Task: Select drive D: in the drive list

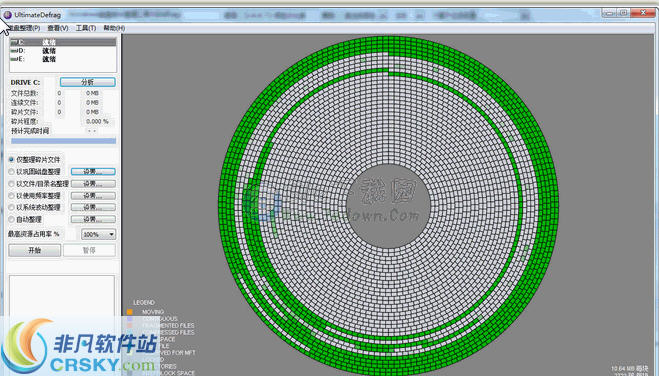Action: [63, 50]
